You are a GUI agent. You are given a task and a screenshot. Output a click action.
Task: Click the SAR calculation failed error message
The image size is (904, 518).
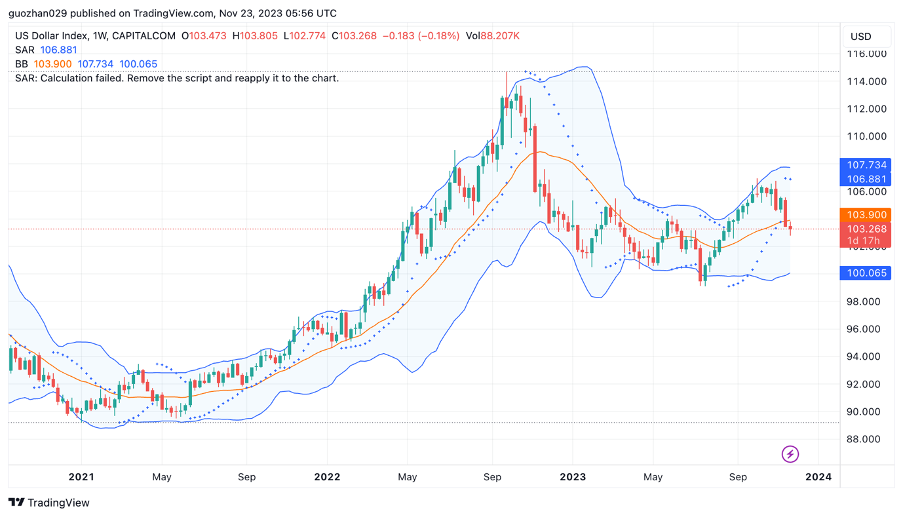tap(177, 78)
